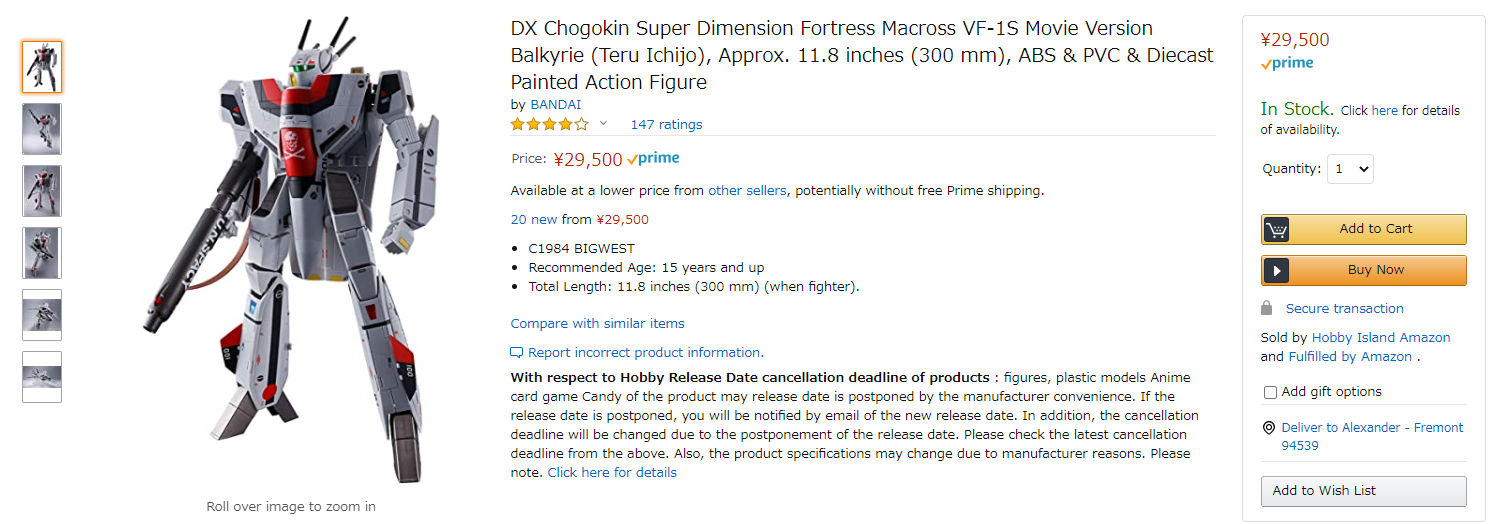The width and height of the screenshot is (1492, 524).
Task: Expand the ratings breakdown chevron
Action: click(603, 124)
